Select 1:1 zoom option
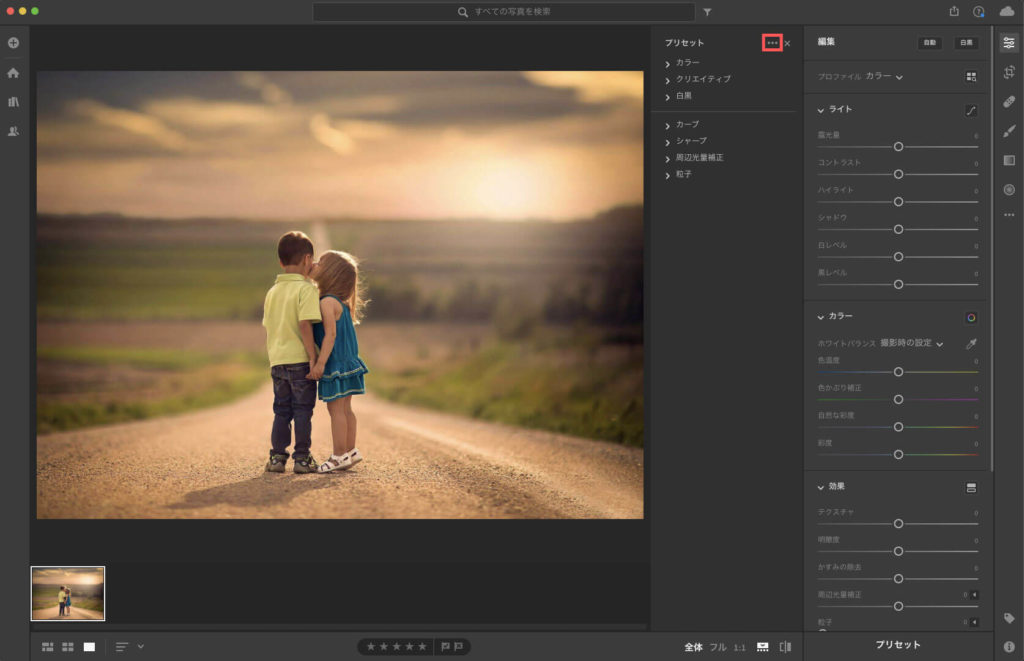The image size is (1024, 661). [x=739, y=647]
